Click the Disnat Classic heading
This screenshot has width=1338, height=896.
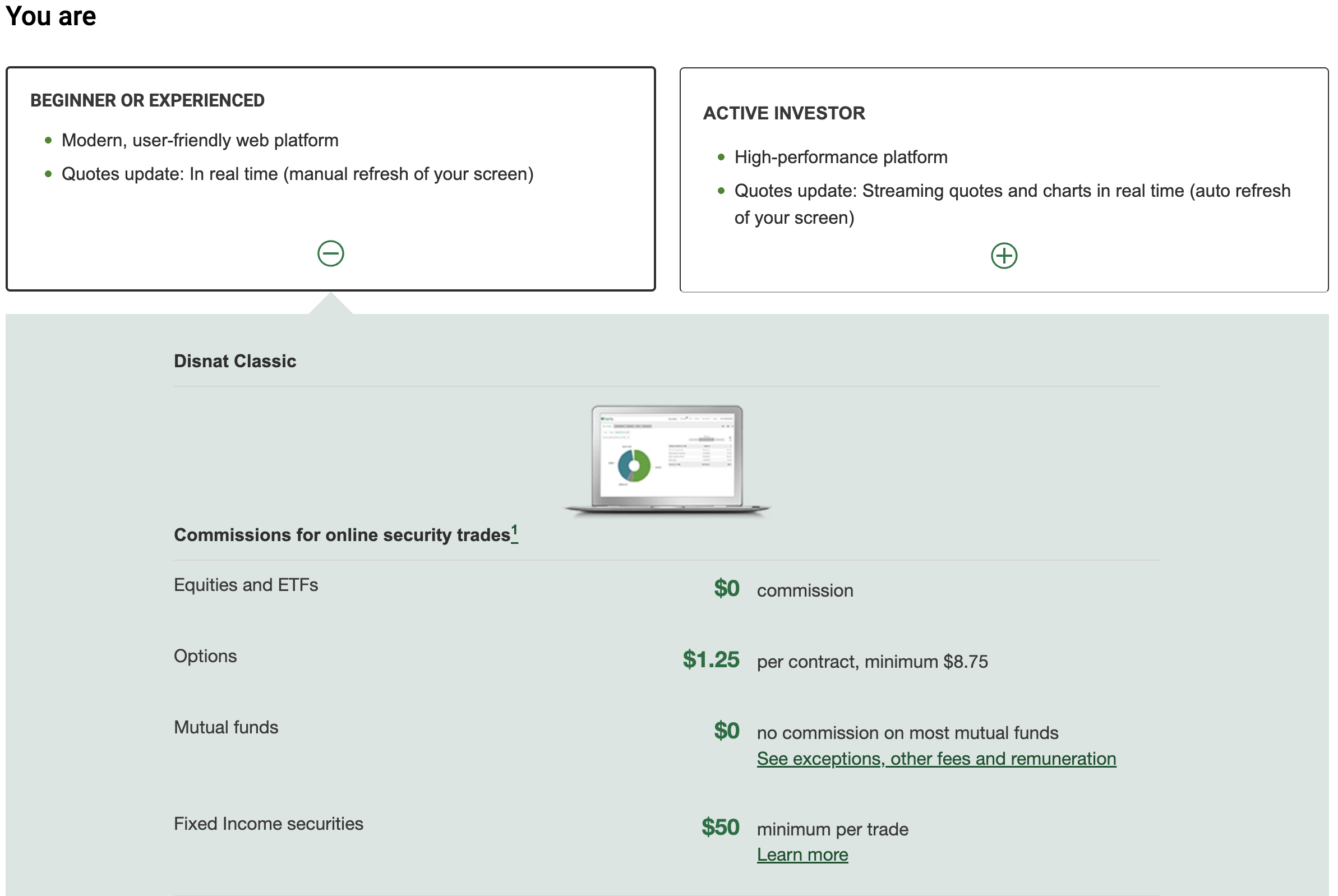coord(235,361)
